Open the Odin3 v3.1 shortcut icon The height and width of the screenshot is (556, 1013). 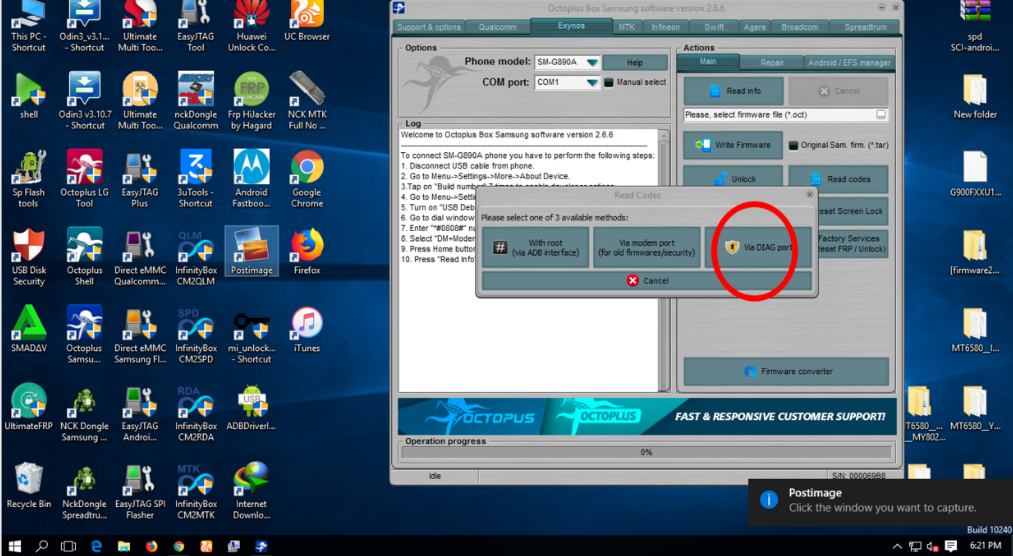(x=85, y=25)
